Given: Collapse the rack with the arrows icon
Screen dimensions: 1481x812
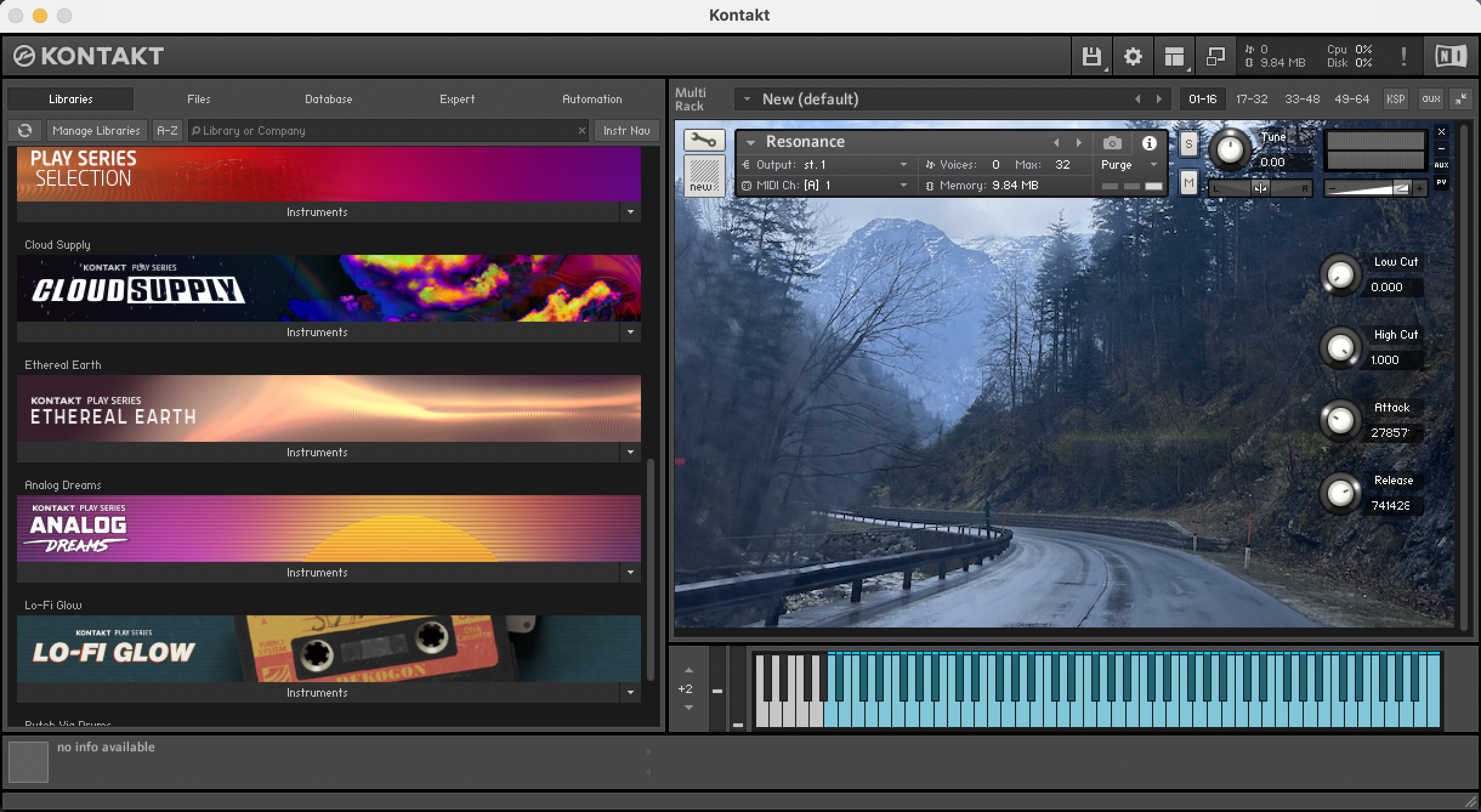Looking at the screenshot, I should [x=1461, y=99].
